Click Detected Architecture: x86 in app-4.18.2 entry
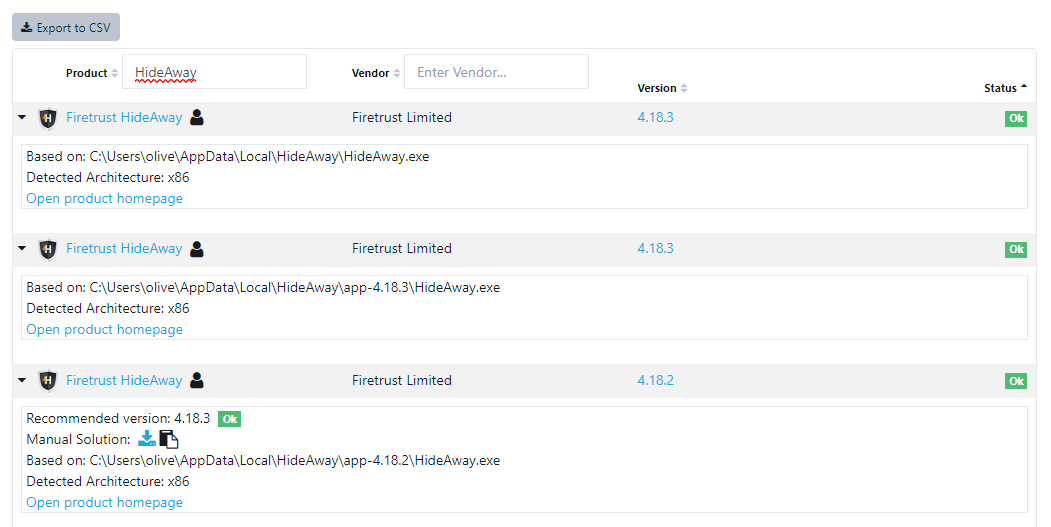1051x527 pixels. pos(108,481)
